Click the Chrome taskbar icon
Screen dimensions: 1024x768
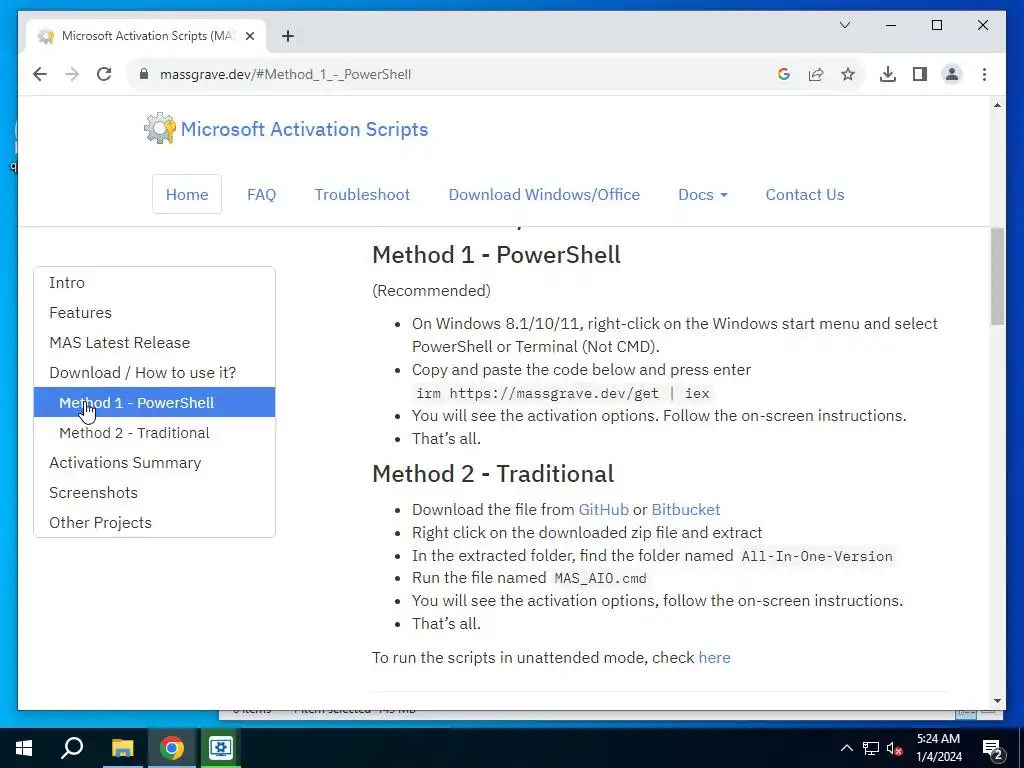click(172, 748)
